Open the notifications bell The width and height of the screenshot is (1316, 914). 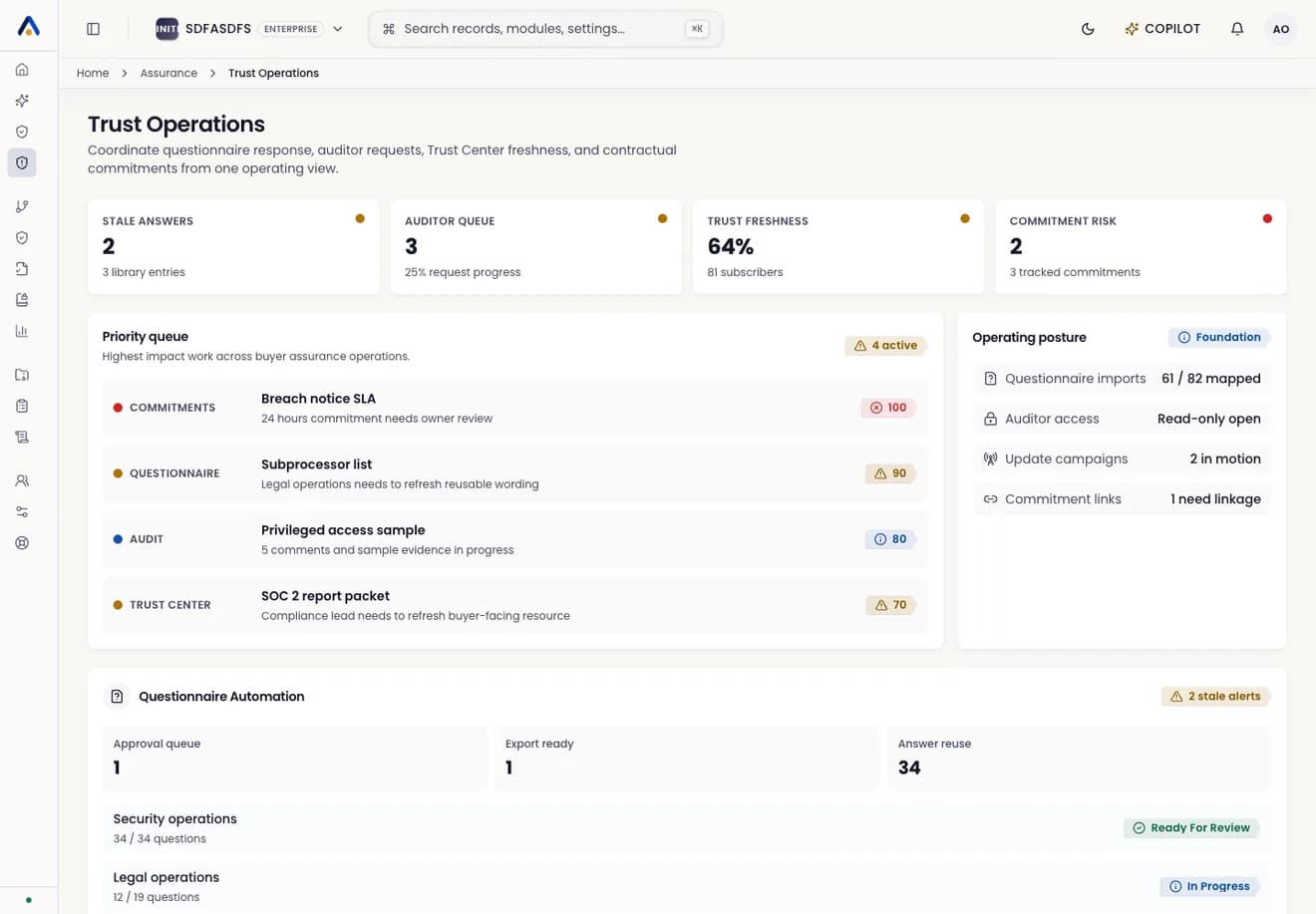click(x=1237, y=29)
